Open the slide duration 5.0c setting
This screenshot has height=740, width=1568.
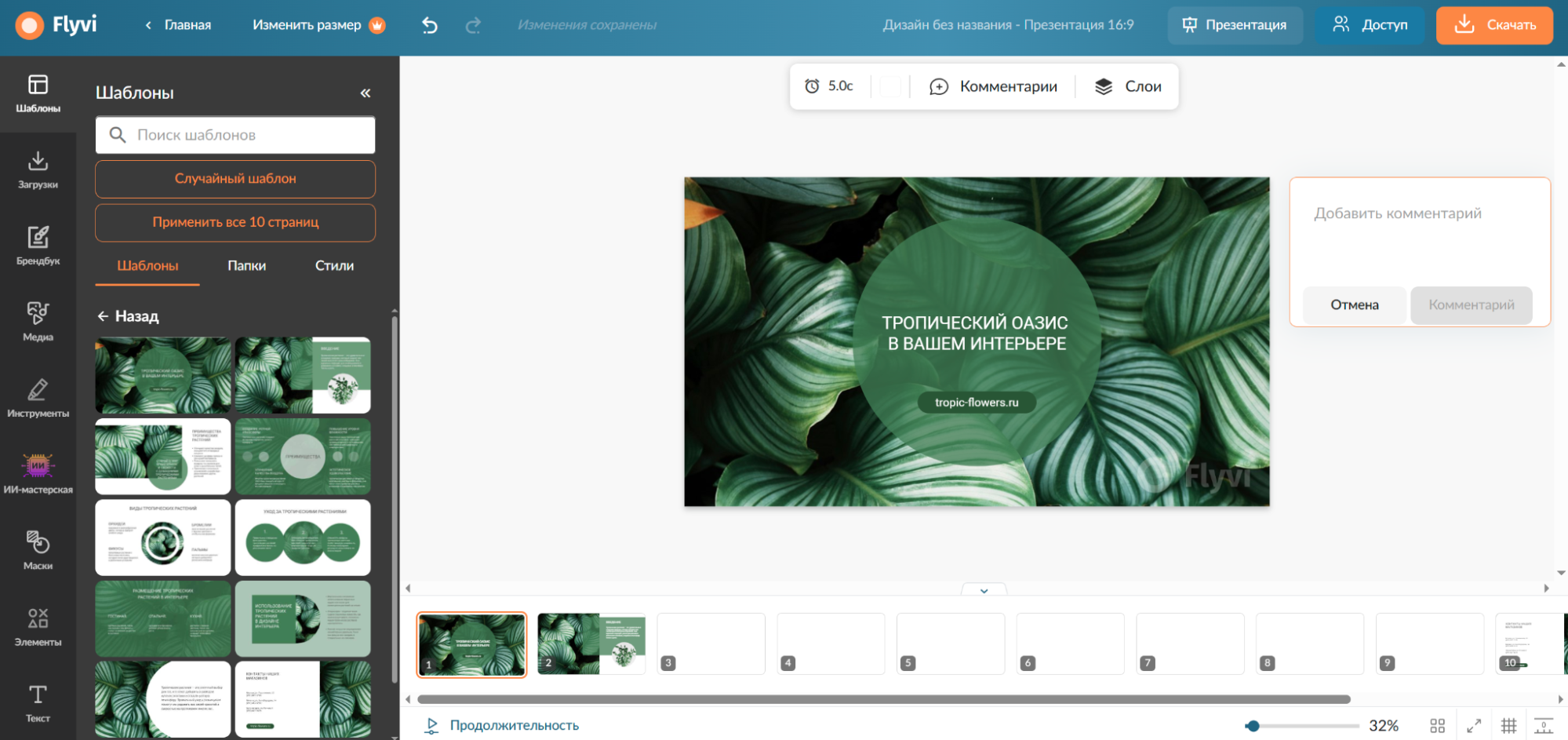pos(829,86)
